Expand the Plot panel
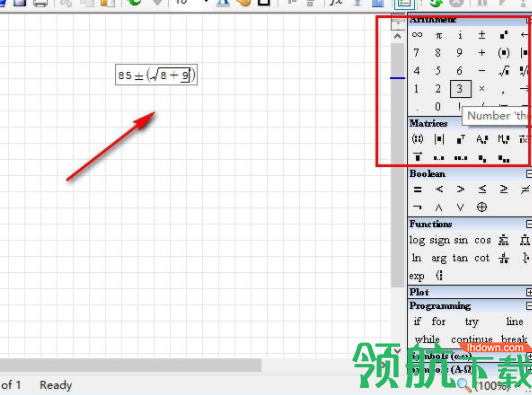The height and width of the screenshot is (395, 532). pos(529,292)
